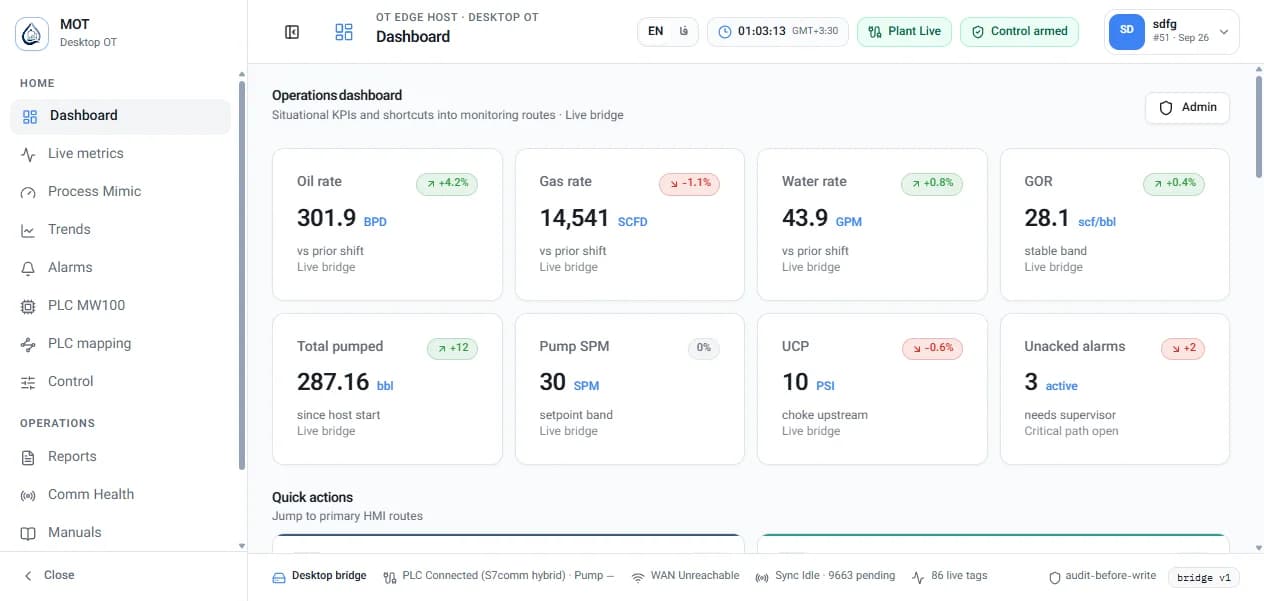
Task: Click the Comm Health radio icon
Action: pyautogui.click(x=28, y=495)
